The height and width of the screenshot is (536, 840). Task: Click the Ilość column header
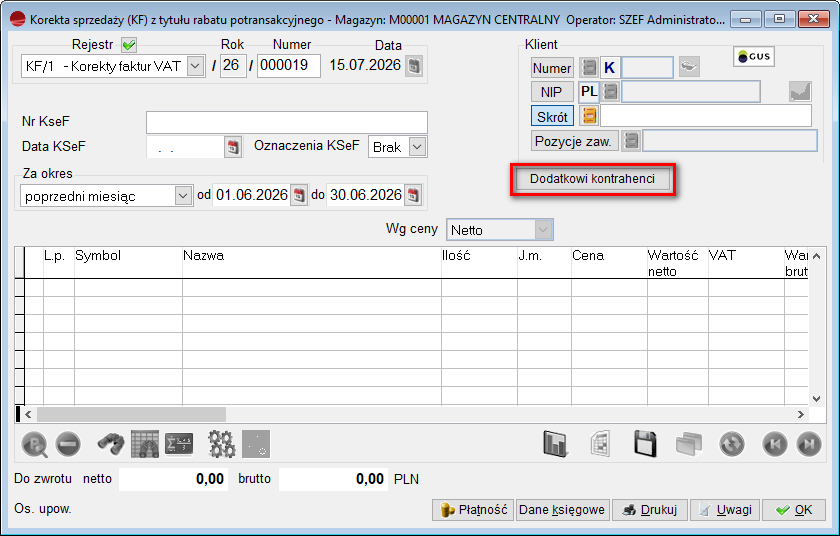(479, 263)
